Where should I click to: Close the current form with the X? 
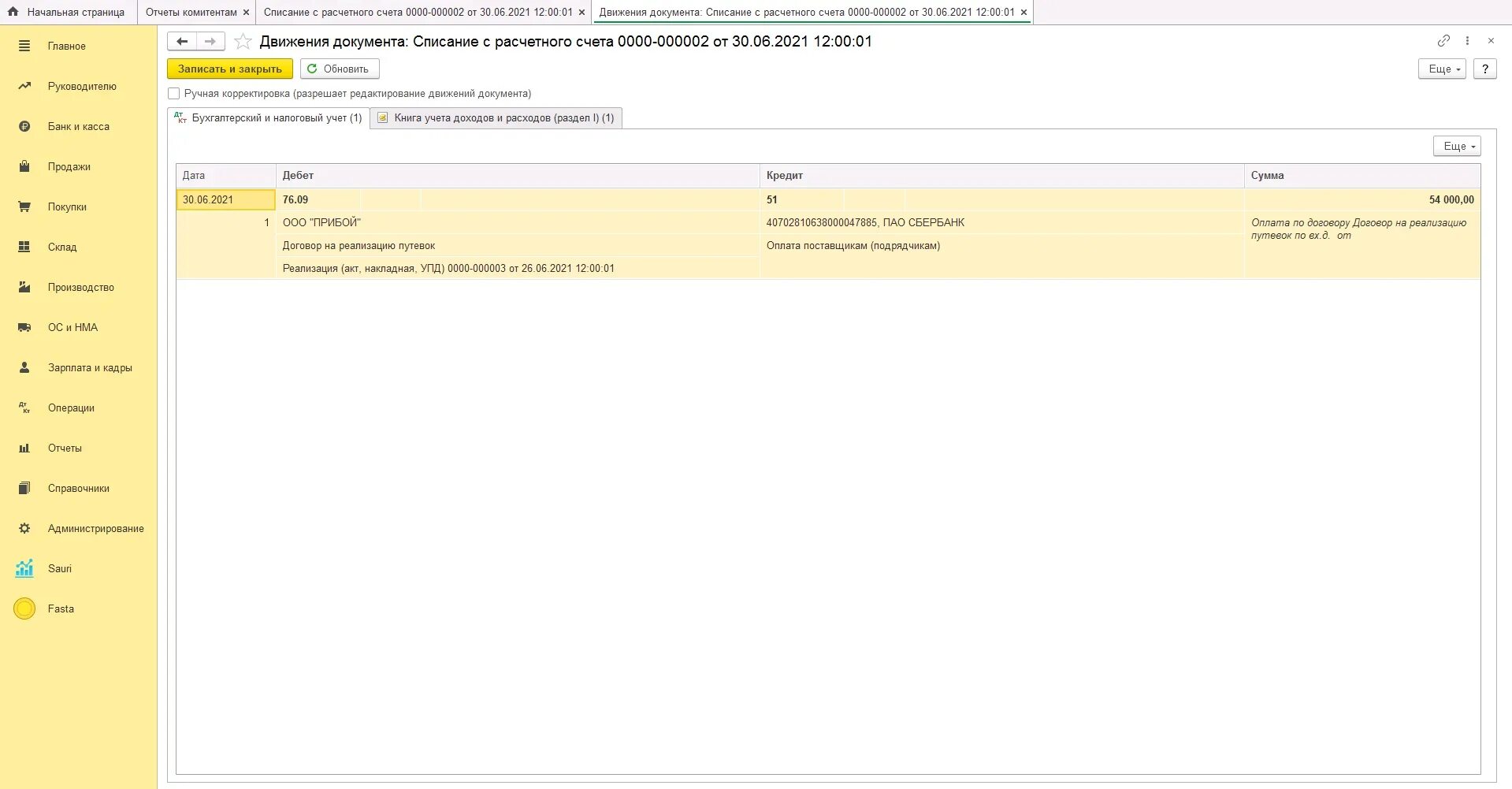(1491, 41)
